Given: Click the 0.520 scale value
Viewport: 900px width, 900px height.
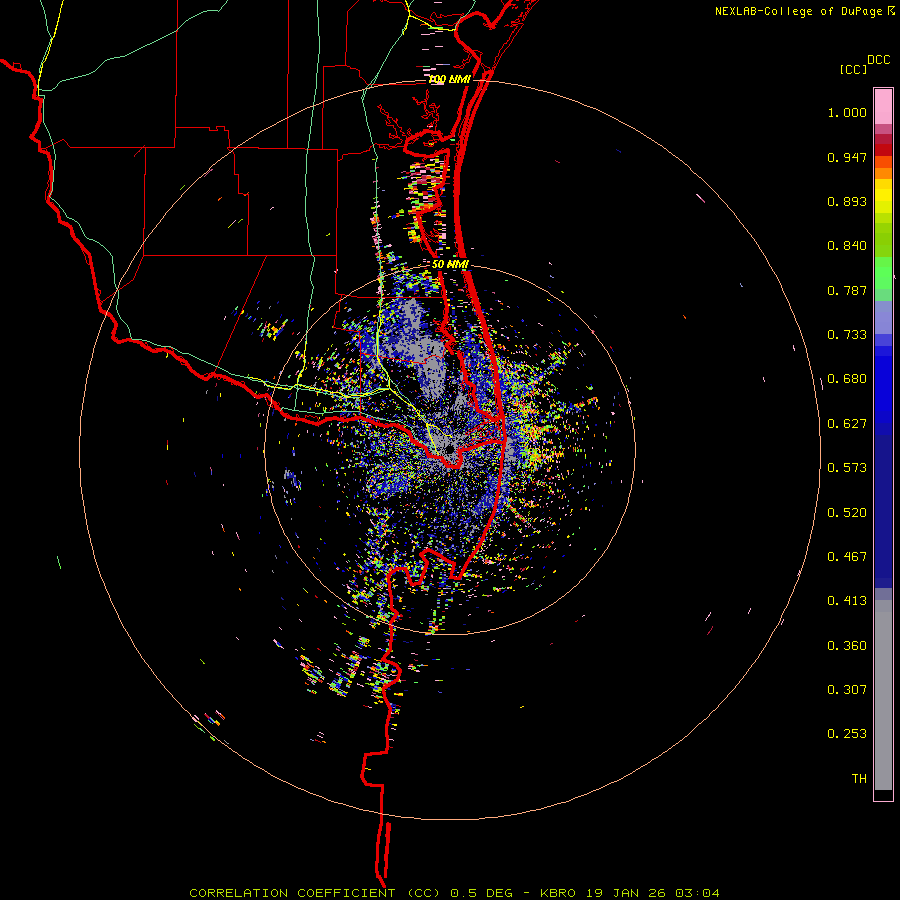Looking at the screenshot, I should pos(847,513).
